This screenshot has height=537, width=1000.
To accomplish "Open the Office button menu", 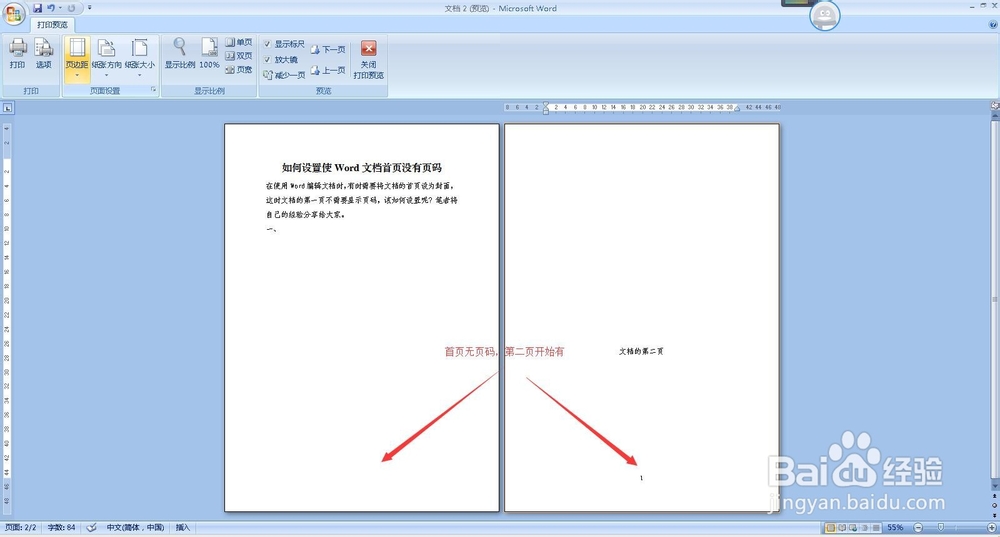I will (x=13, y=13).
